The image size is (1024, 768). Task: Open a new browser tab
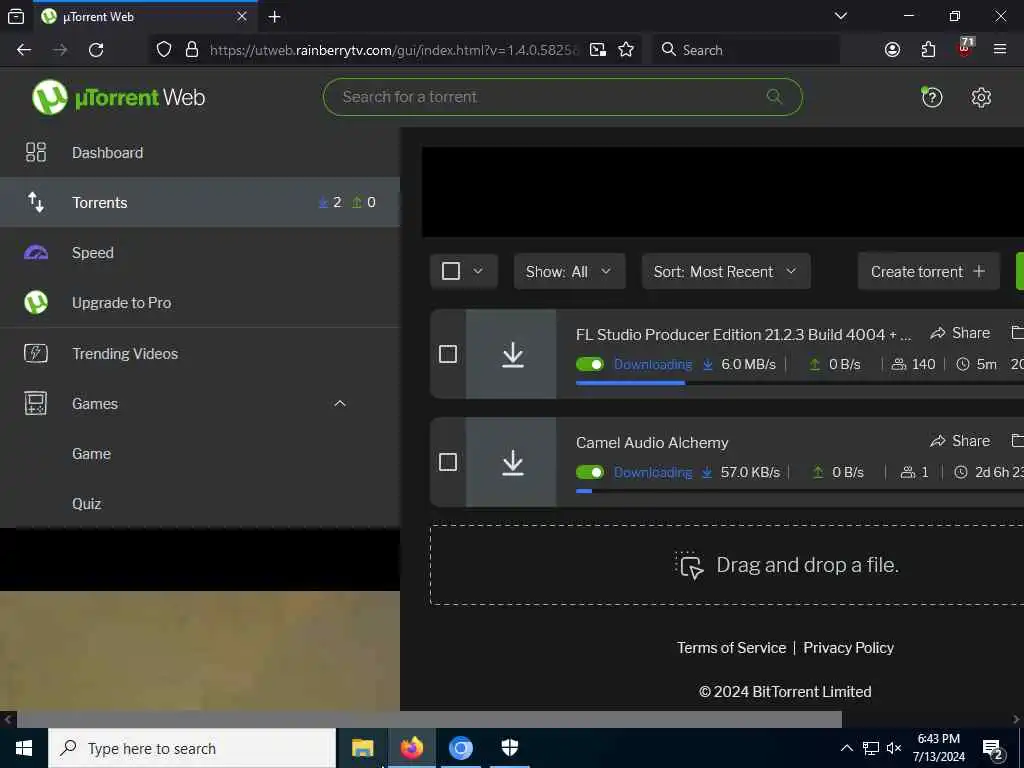pyautogui.click(x=274, y=16)
